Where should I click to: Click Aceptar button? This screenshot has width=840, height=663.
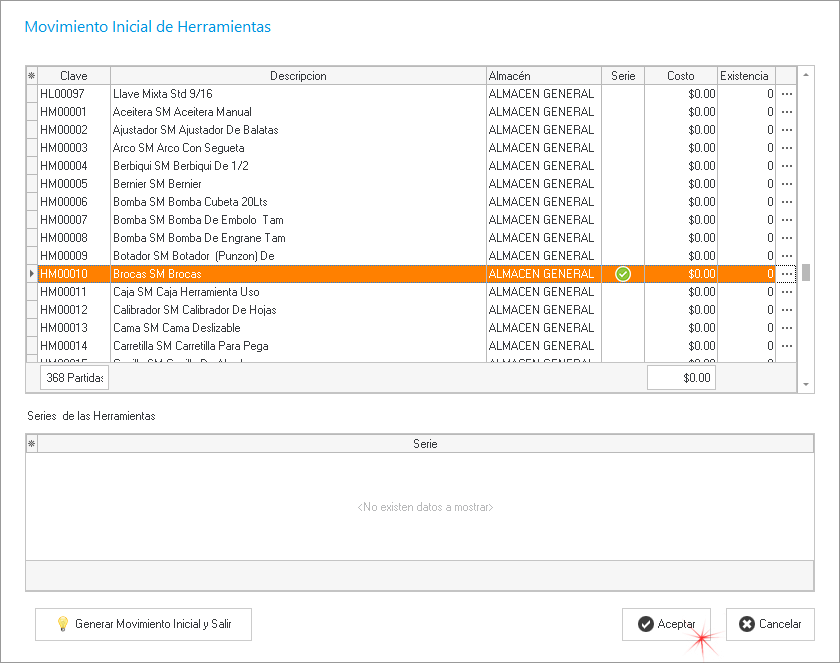(x=666, y=624)
